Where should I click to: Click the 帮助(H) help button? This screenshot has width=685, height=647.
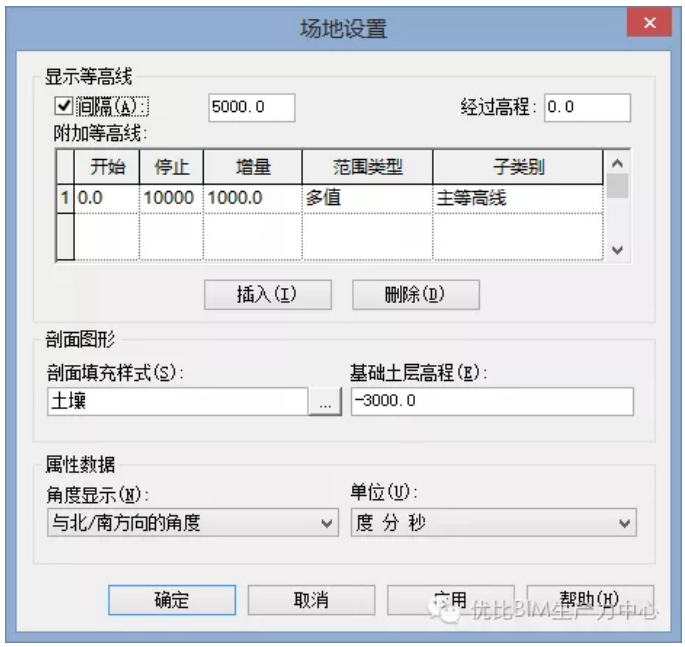pyautogui.click(x=590, y=600)
